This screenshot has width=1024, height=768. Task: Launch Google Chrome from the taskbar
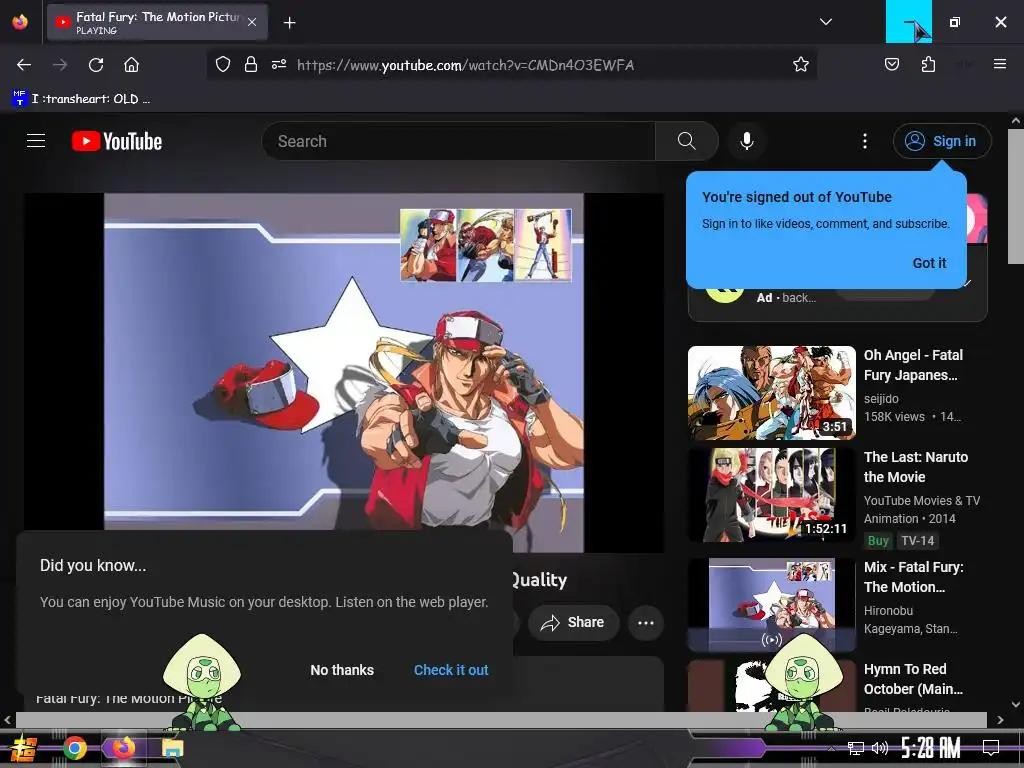pyautogui.click(x=75, y=748)
